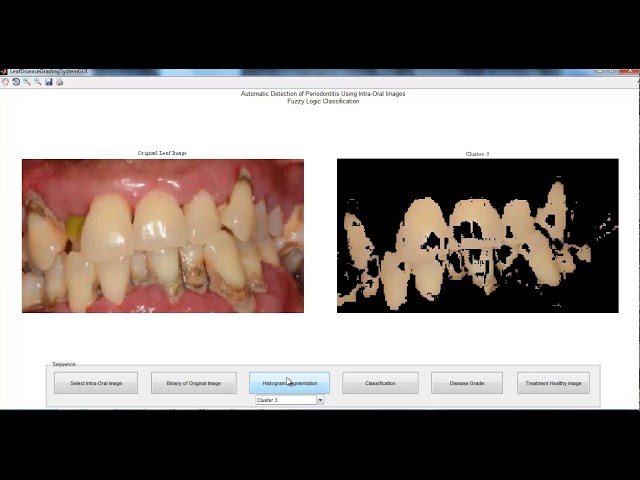Click Treatment Healthy Image button
This screenshot has height=480, width=640.
[x=553, y=383]
